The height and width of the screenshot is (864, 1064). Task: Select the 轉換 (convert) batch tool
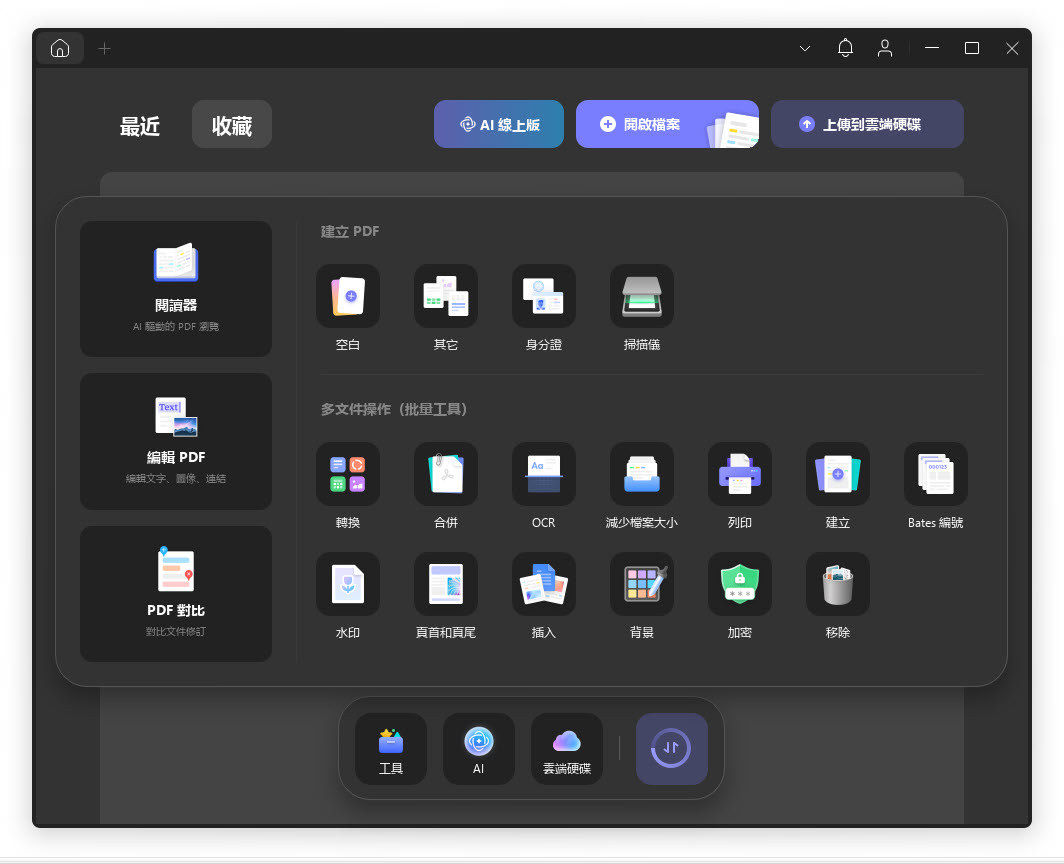tap(347, 474)
